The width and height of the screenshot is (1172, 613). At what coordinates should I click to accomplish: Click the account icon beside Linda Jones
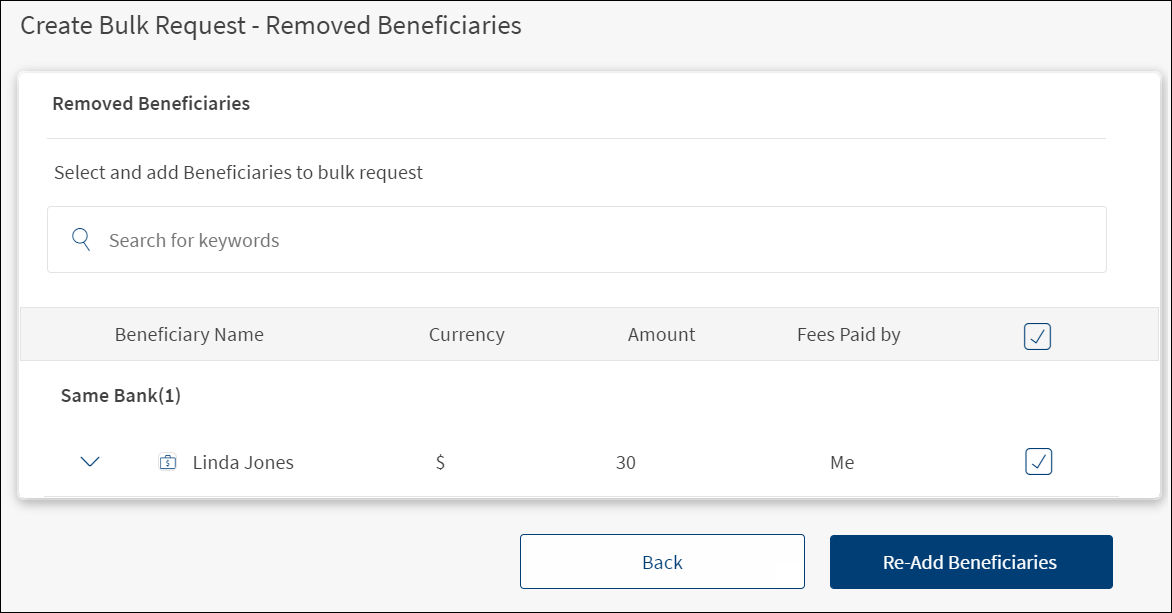point(168,462)
